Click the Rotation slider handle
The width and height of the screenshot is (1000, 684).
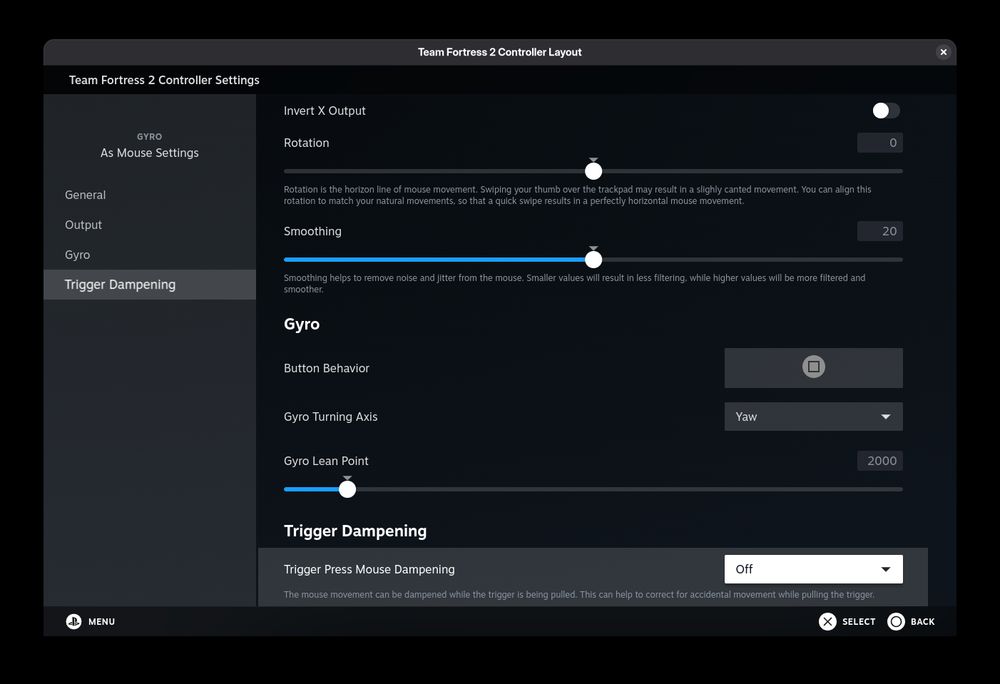tap(594, 170)
